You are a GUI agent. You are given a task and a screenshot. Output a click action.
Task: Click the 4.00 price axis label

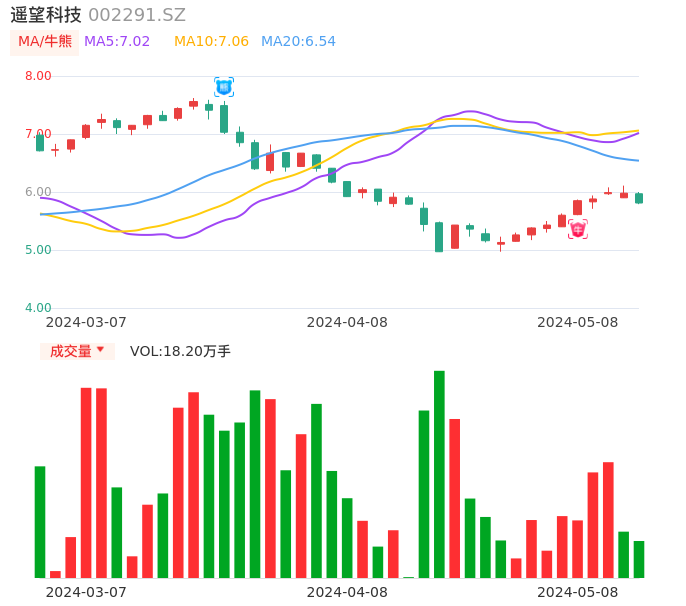coord(38,308)
